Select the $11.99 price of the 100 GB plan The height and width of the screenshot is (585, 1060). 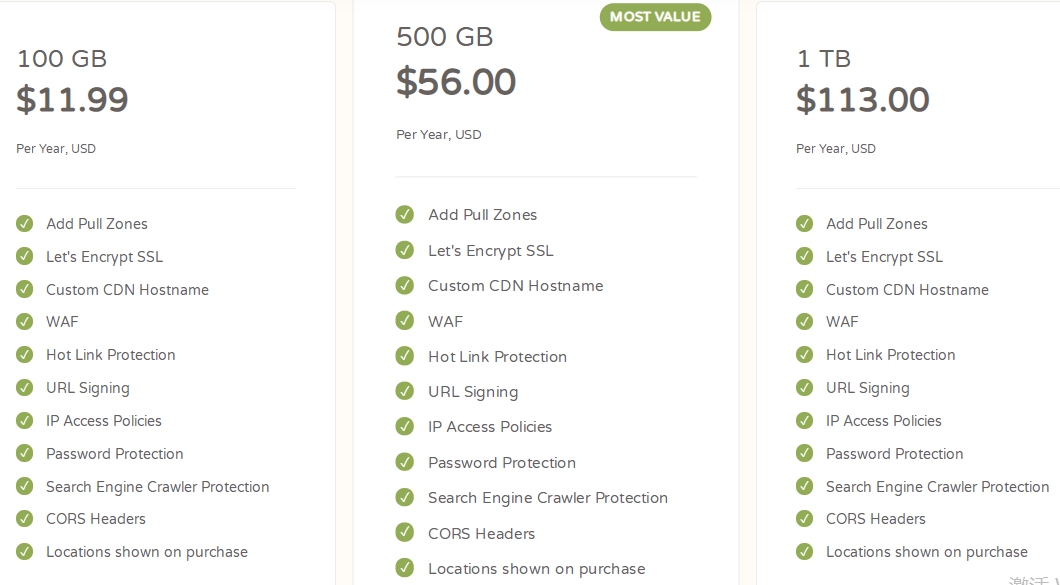click(72, 100)
